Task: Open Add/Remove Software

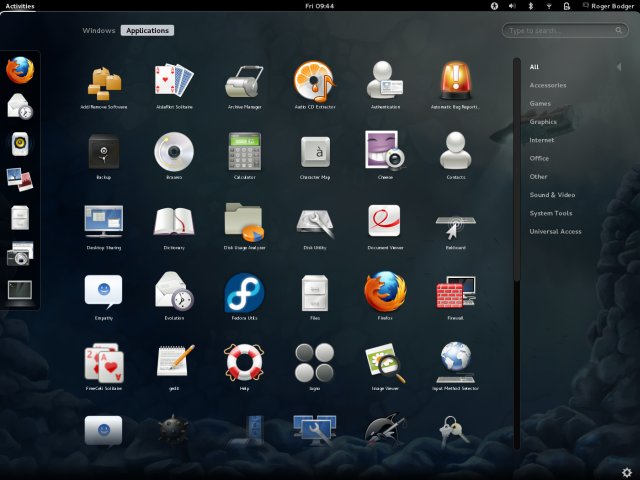Action: [x=104, y=84]
